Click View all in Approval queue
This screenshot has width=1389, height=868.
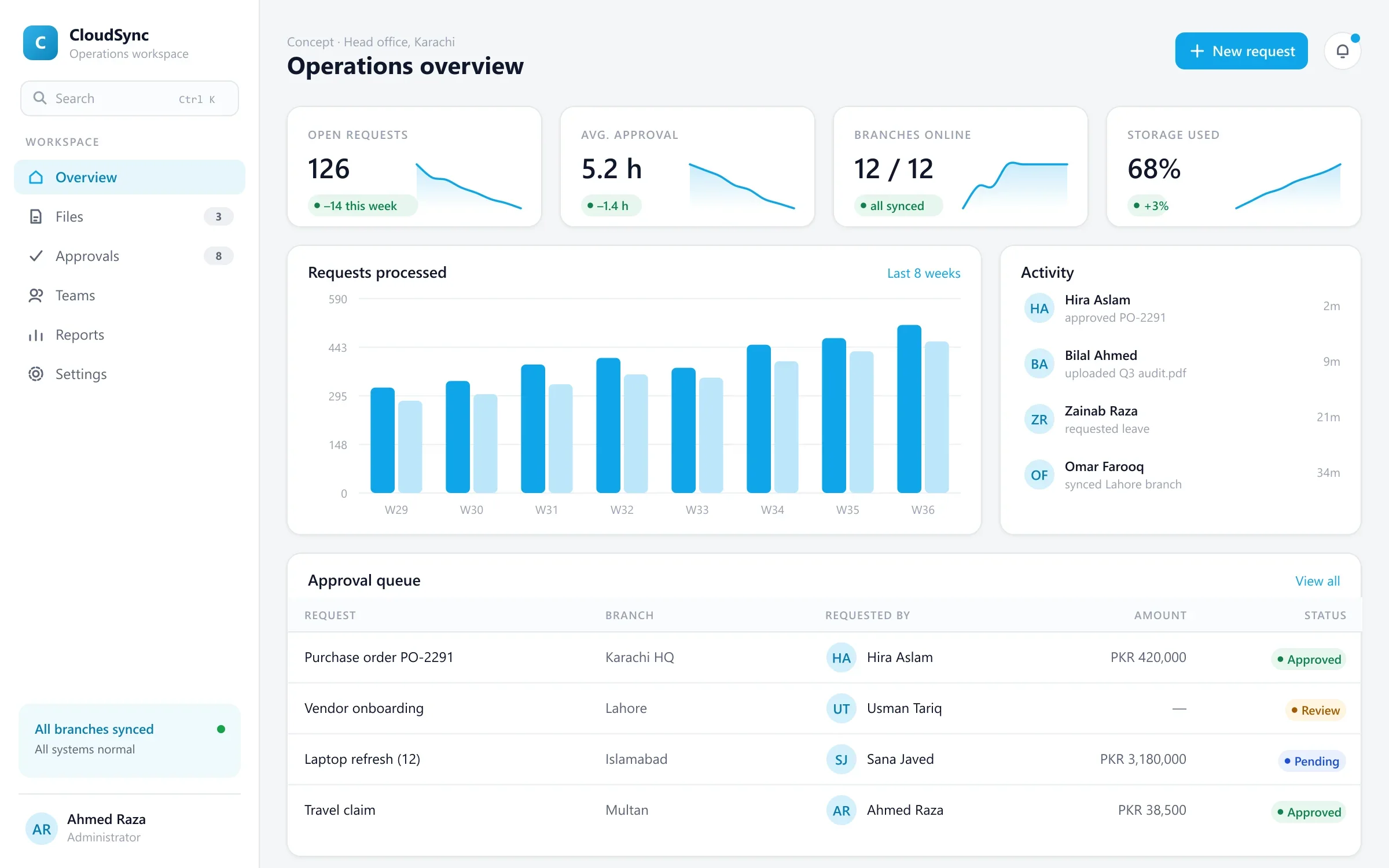tap(1317, 581)
